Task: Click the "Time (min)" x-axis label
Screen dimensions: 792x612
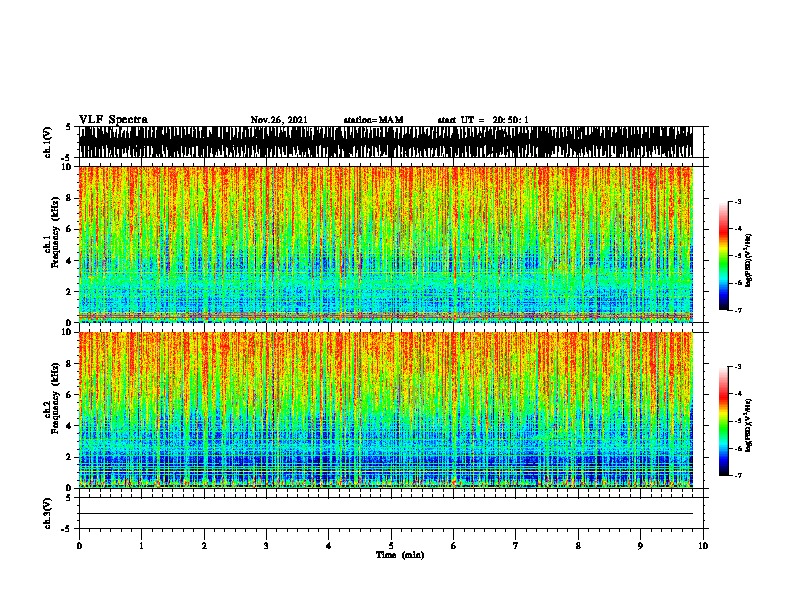Action: (400, 555)
